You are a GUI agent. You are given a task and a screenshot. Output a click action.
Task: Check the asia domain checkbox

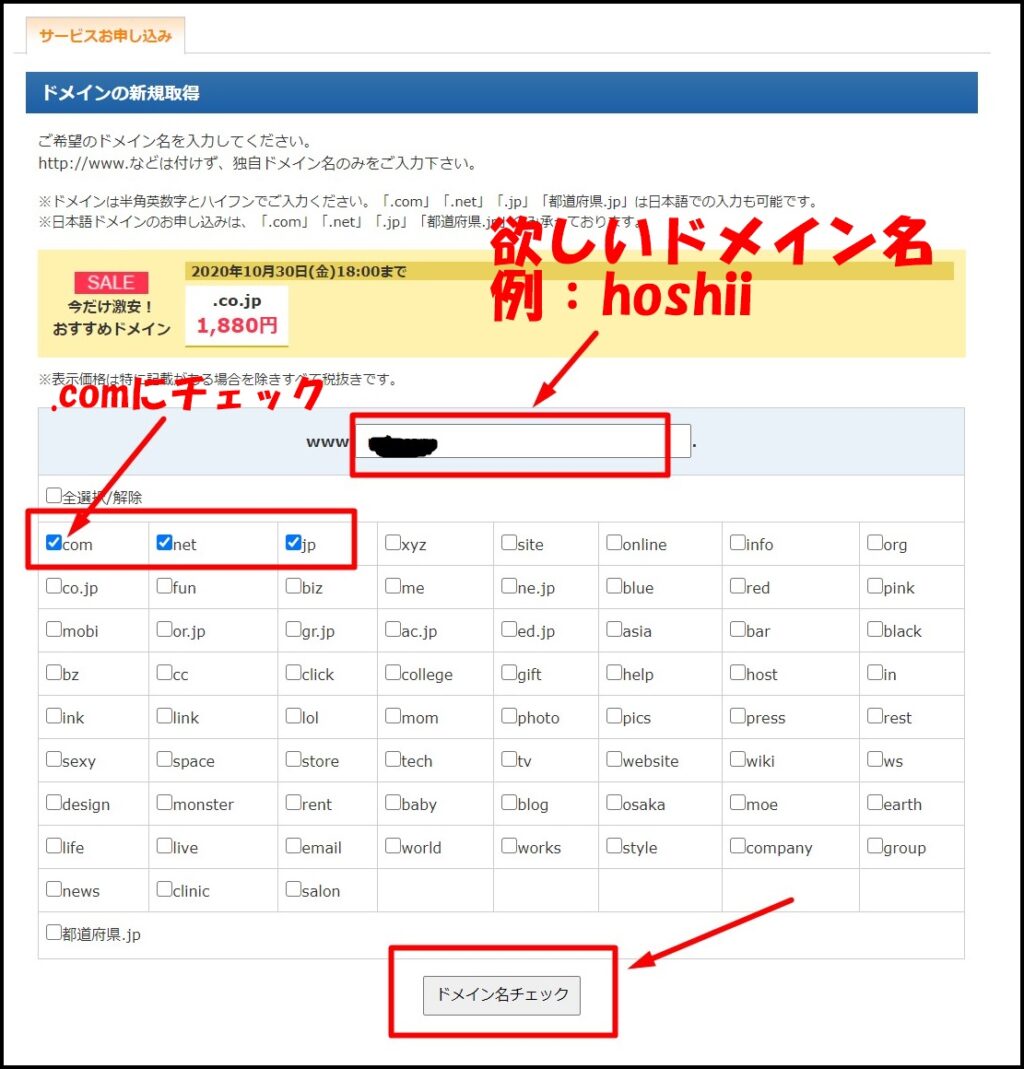pyautogui.click(x=614, y=629)
